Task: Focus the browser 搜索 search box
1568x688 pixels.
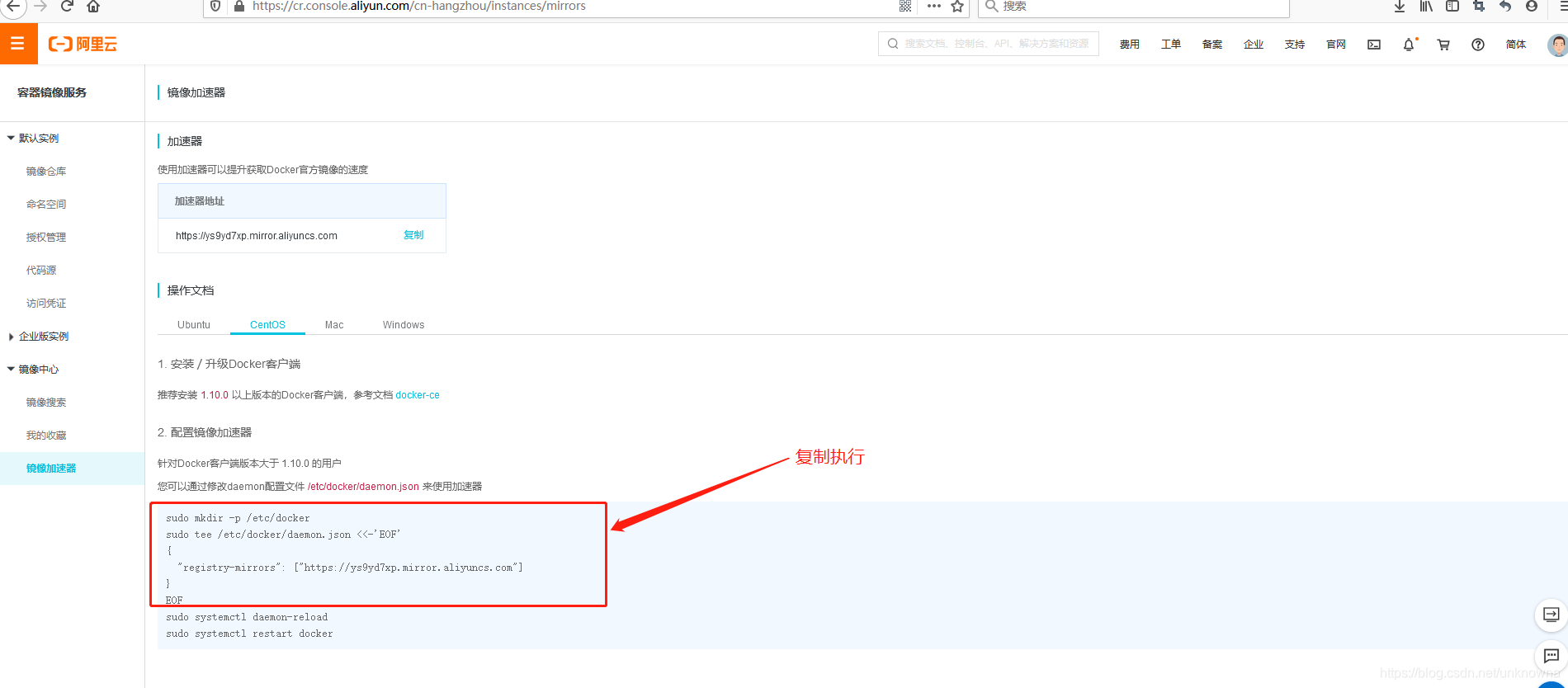Action: [1134, 7]
